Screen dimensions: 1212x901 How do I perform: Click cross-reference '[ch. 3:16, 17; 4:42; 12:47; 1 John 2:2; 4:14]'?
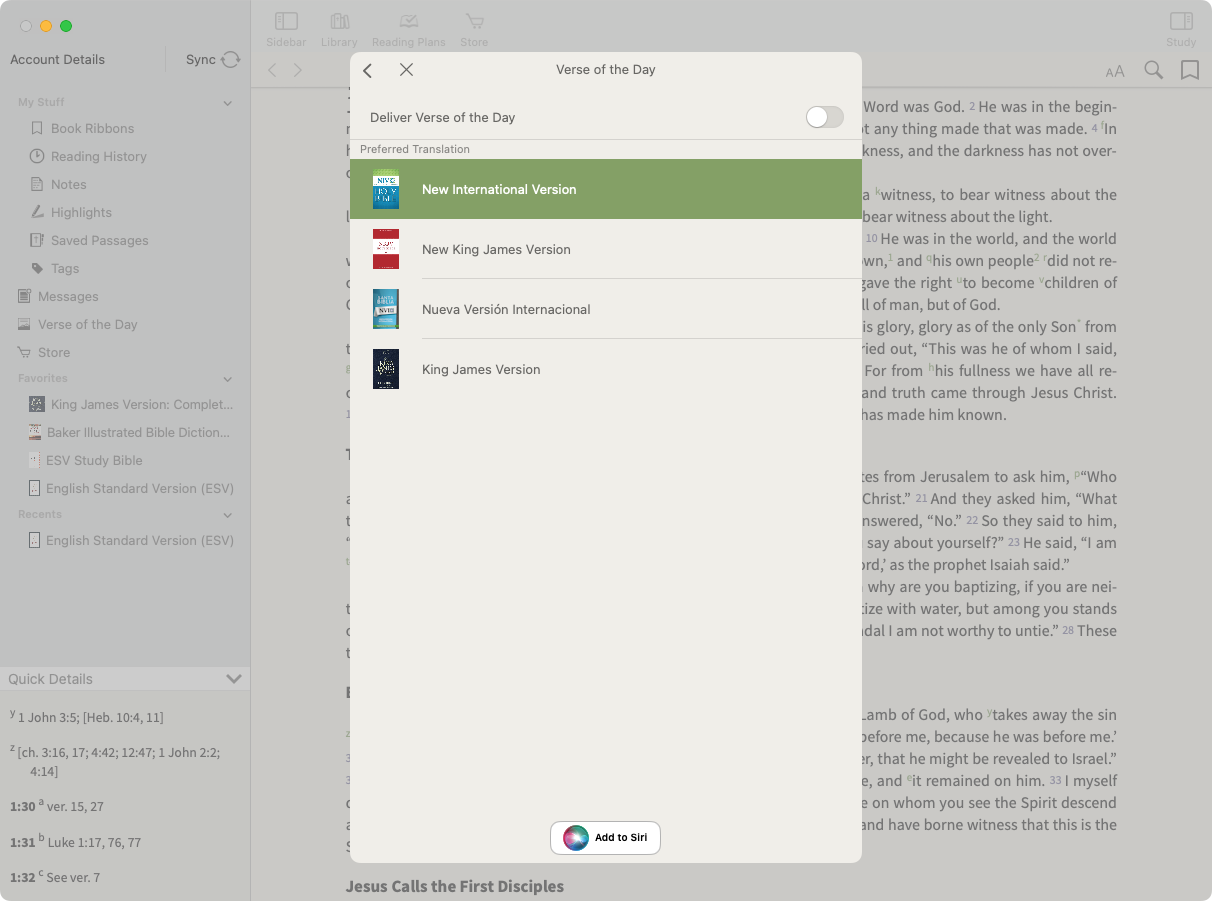pos(119,761)
